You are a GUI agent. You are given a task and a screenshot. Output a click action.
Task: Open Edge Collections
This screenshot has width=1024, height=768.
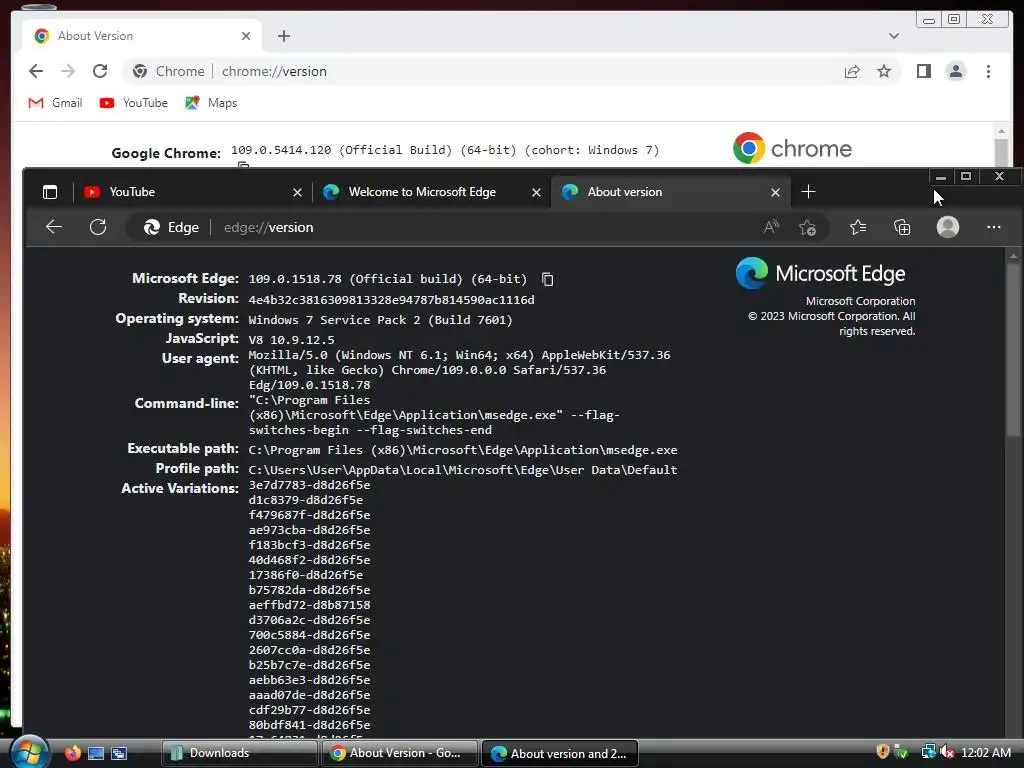[902, 227]
